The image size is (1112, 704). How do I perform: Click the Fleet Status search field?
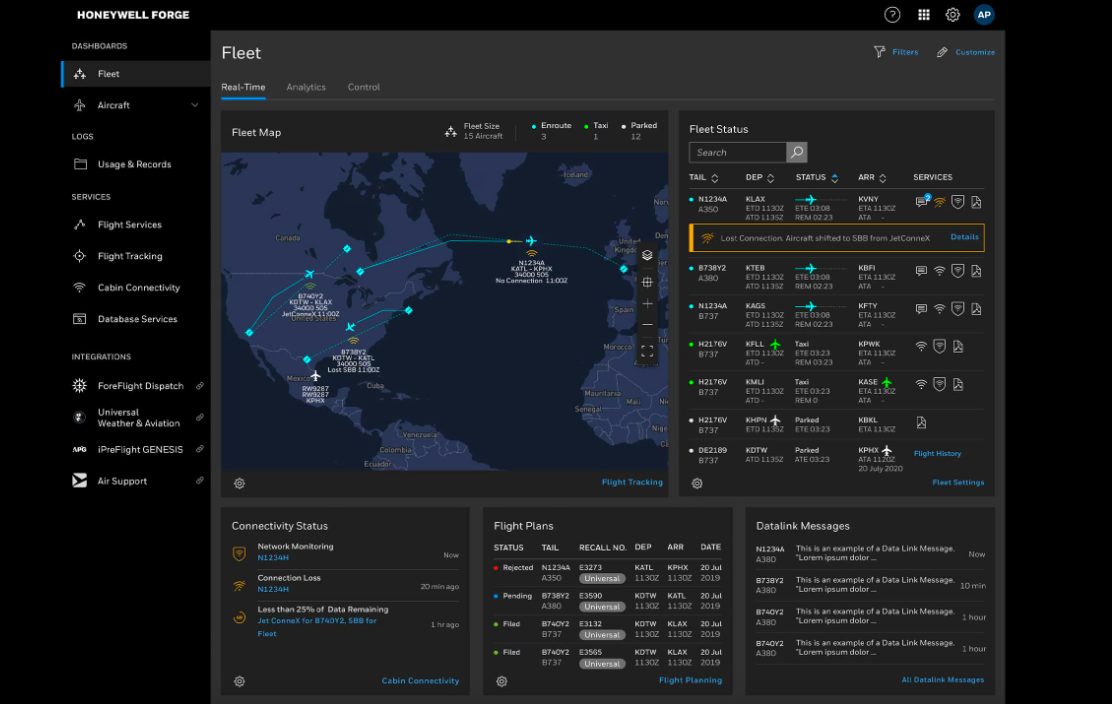(x=738, y=152)
